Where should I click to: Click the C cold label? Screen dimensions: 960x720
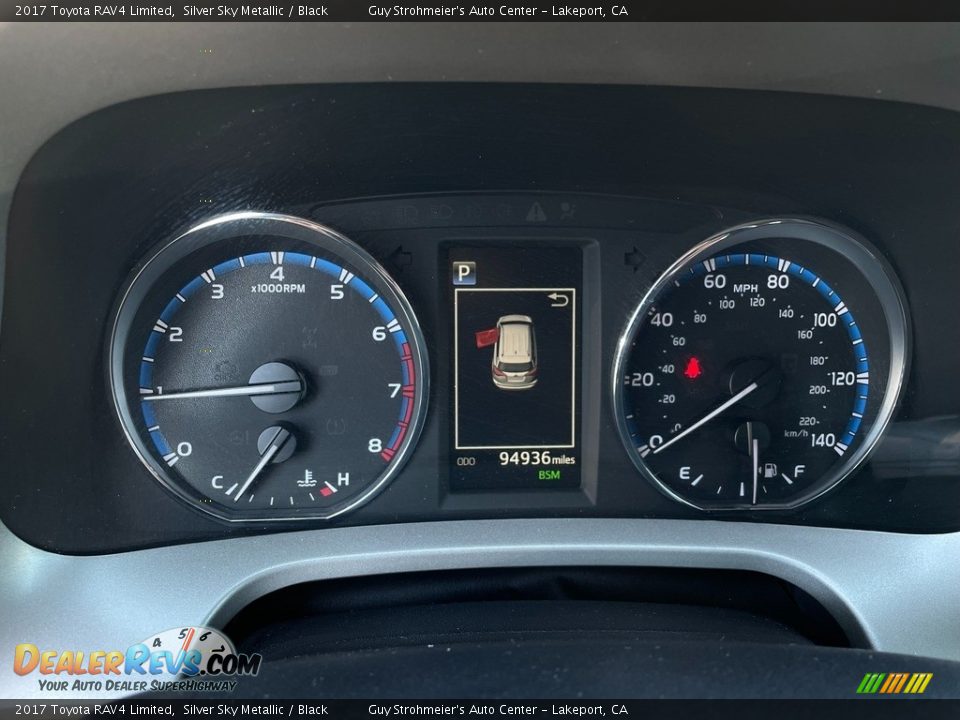pyautogui.click(x=217, y=482)
